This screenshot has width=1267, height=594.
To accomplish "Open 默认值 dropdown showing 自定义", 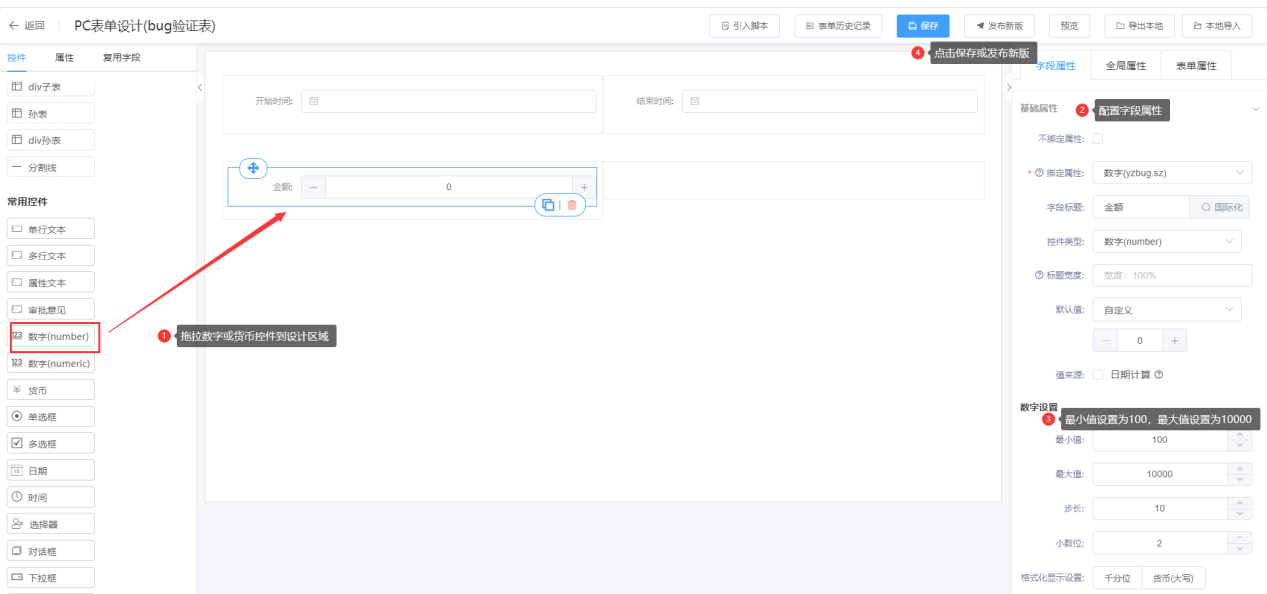I will click(x=1167, y=310).
